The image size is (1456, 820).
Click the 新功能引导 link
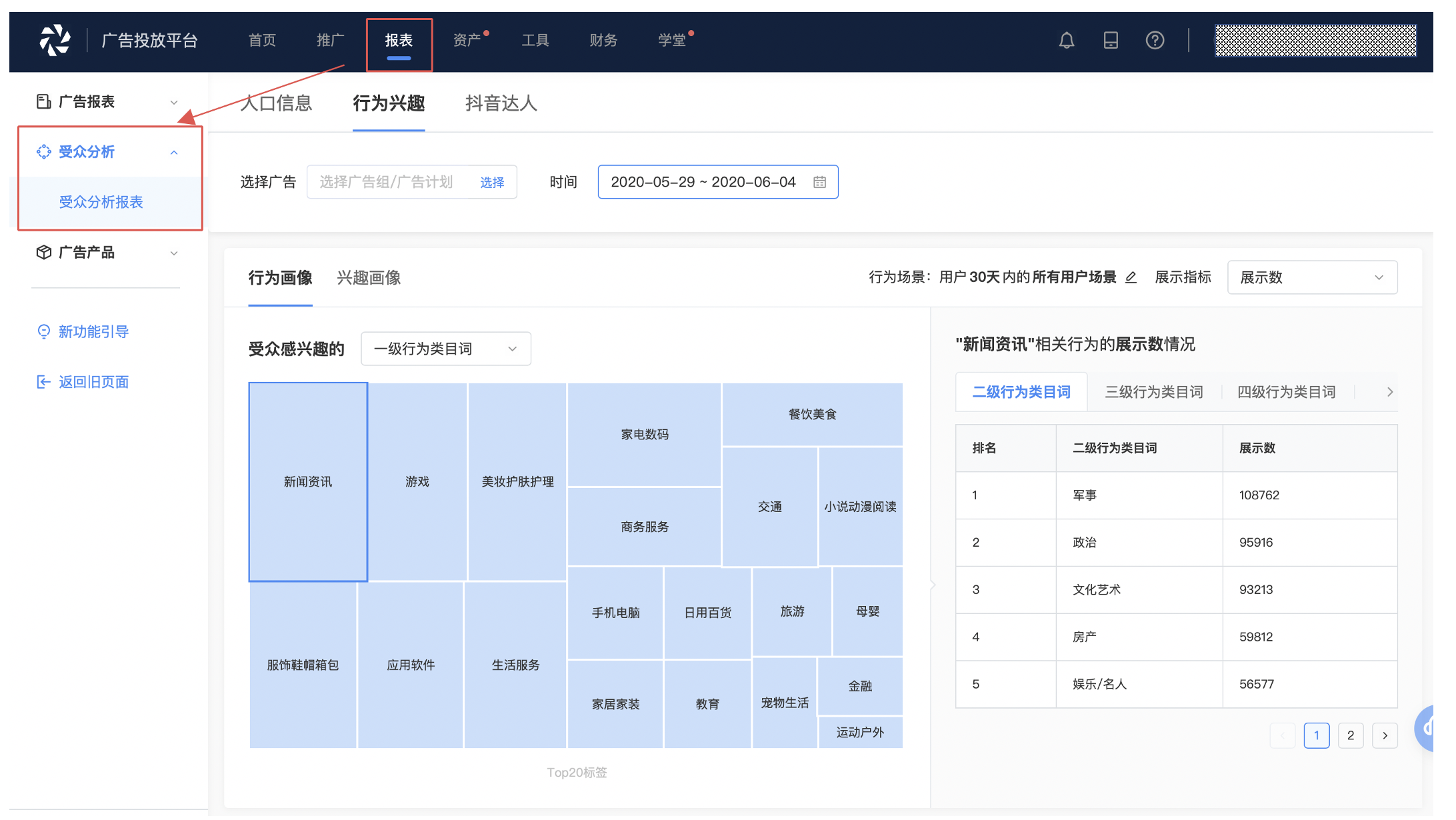[93, 331]
